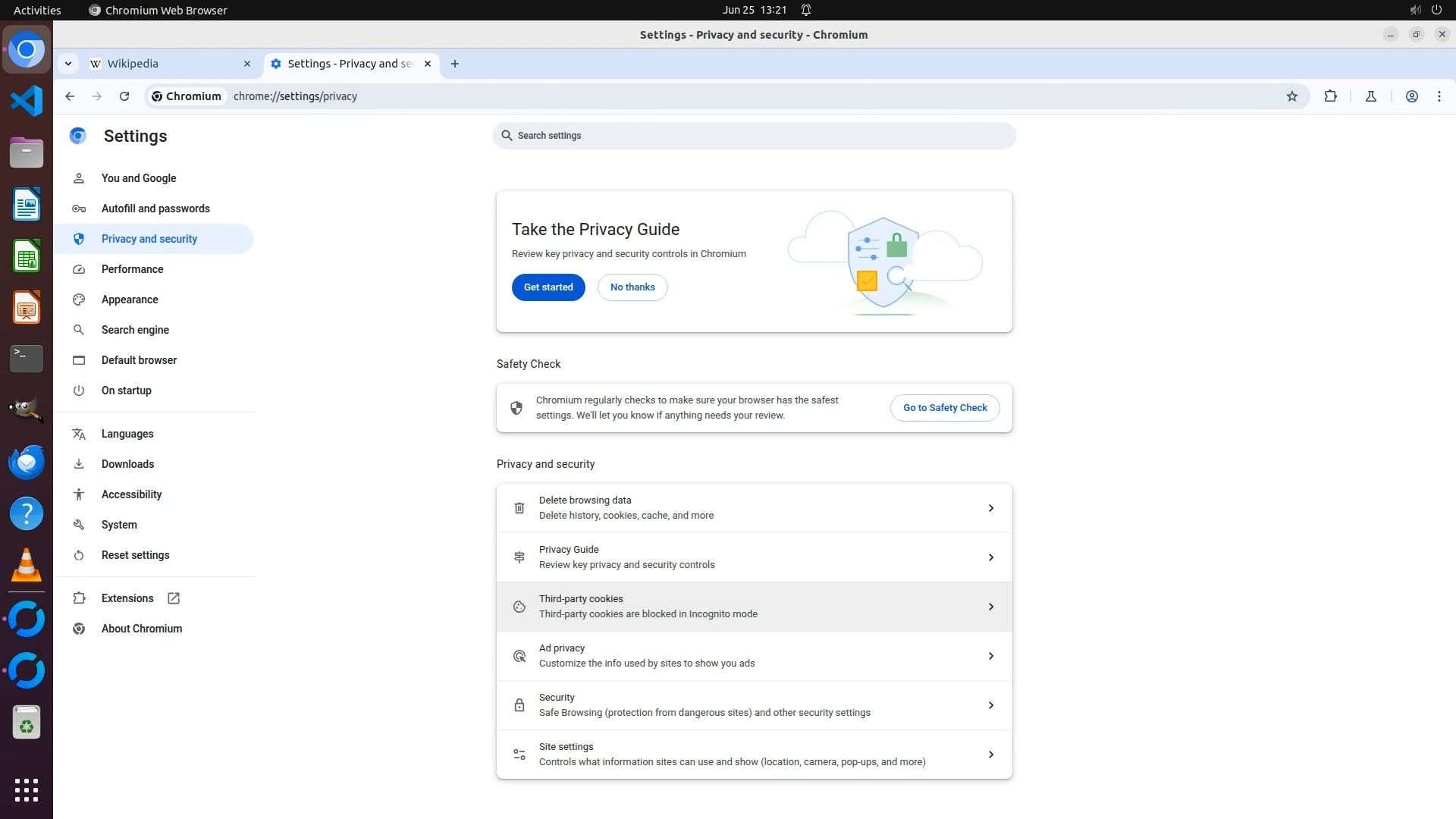
Task: Expand the tab search dropdown arrow
Action: click(x=68, y=64)
